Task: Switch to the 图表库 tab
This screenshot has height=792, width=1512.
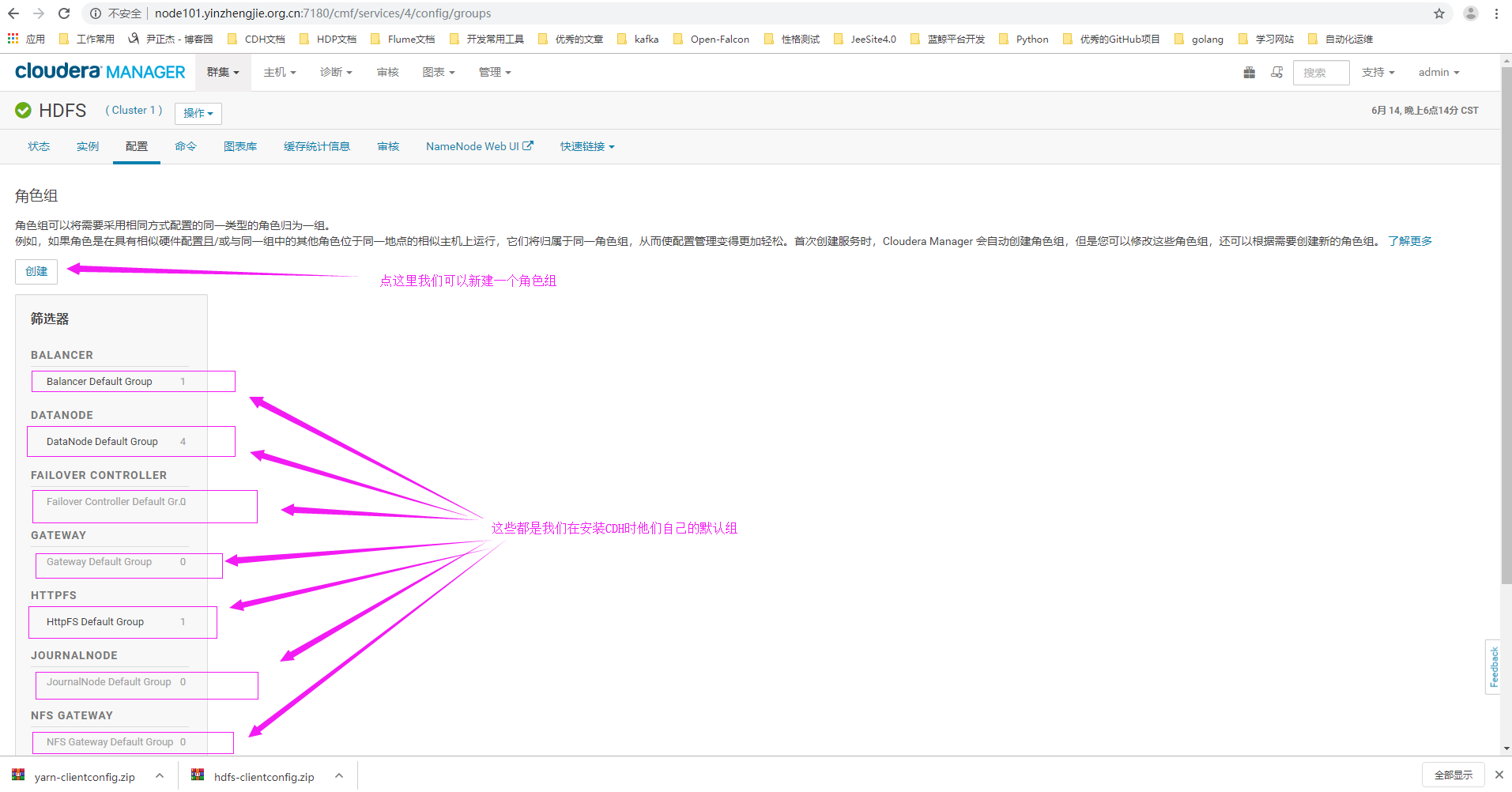Action: click(240, 146)
